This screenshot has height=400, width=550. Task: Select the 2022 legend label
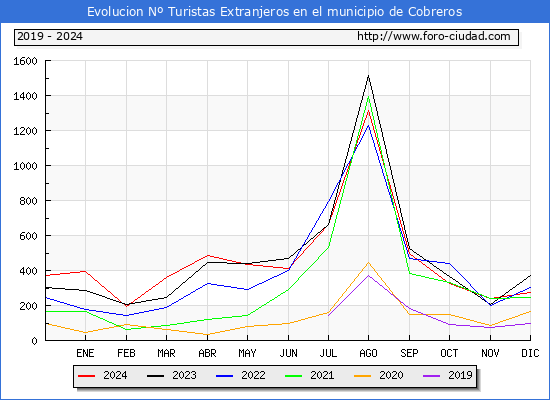click(253, 375)
